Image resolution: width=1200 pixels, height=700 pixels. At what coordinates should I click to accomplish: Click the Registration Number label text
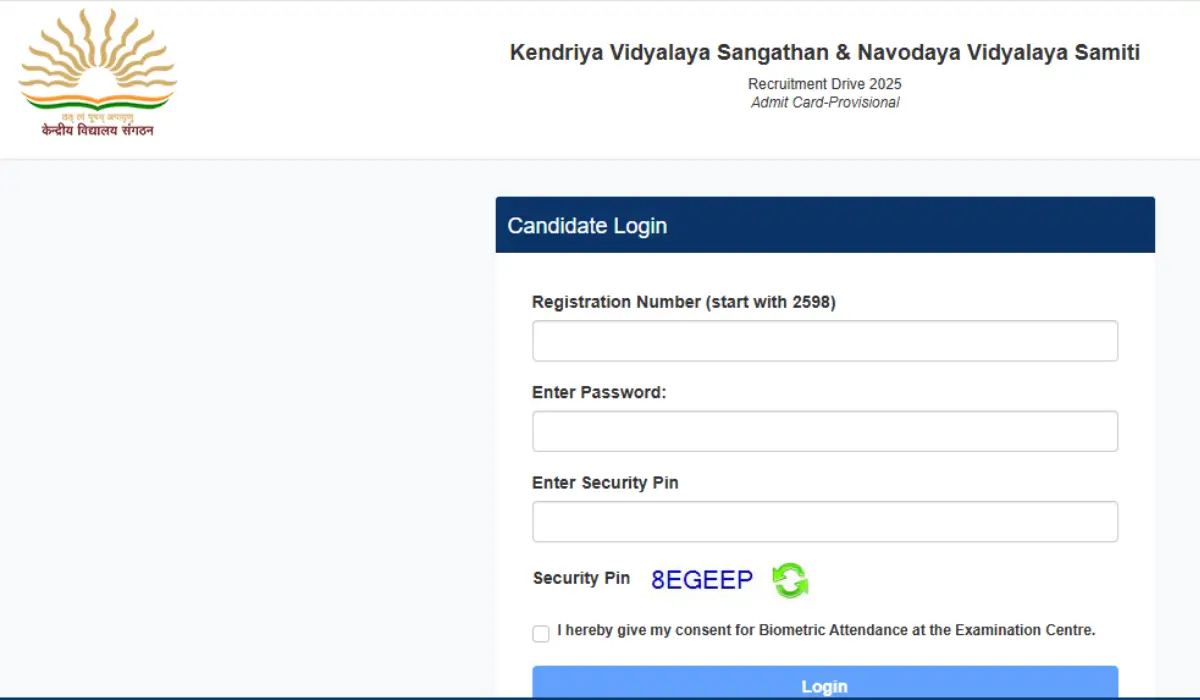[684, 301]
